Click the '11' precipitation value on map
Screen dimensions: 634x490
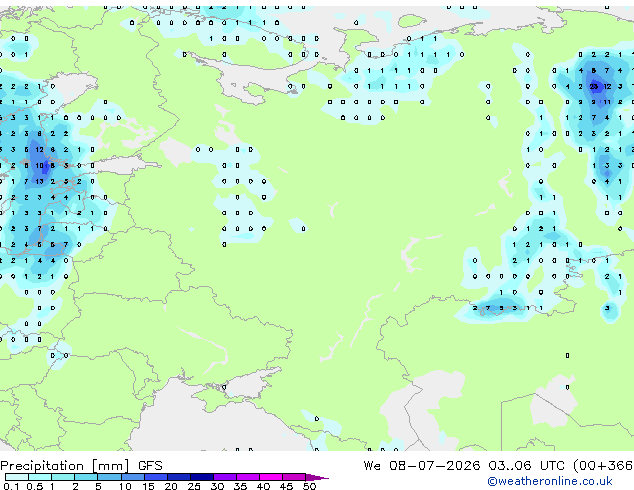pyautogui.click(x=607, y=102)
